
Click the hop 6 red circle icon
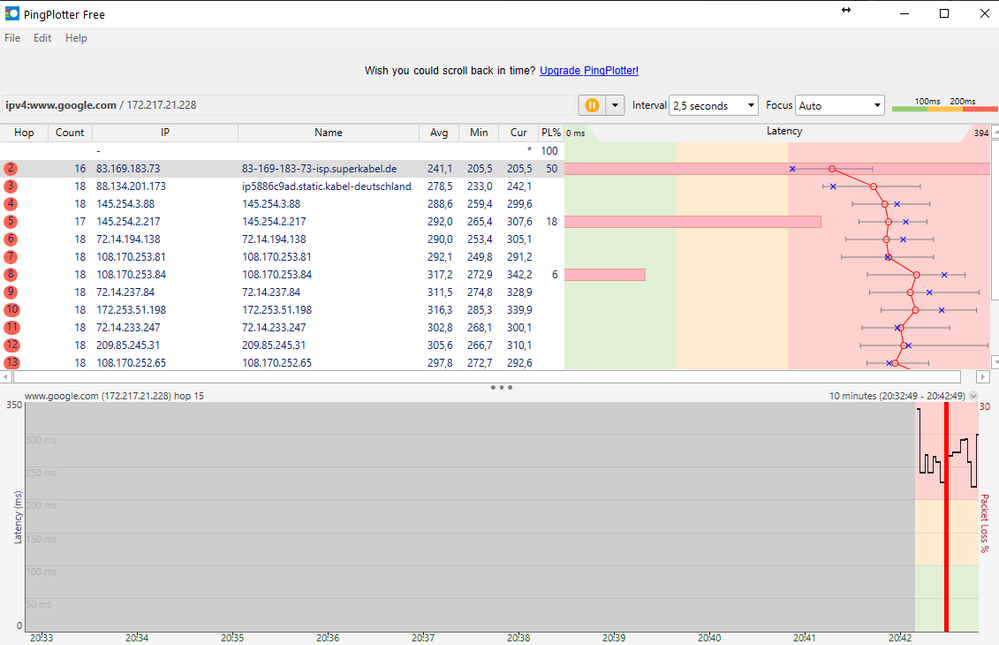[x=10, y=239]
